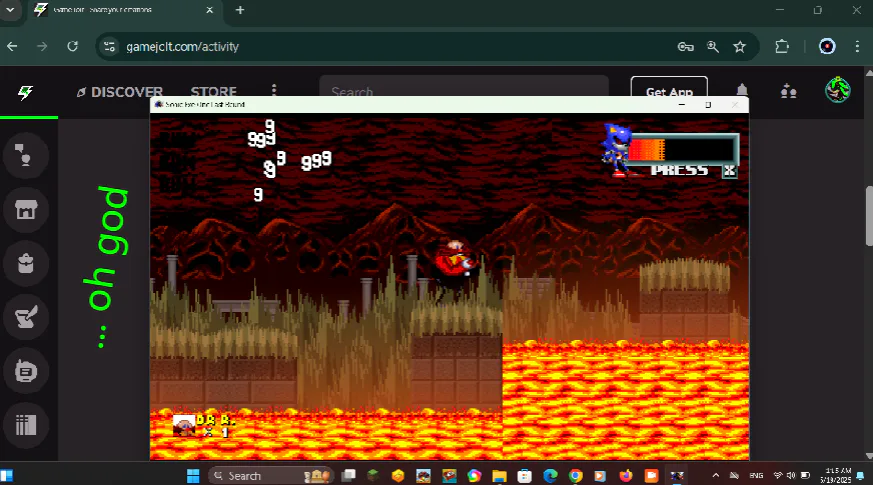Go back in the browser
Viewport: 873px width, 485px height.
12,46
